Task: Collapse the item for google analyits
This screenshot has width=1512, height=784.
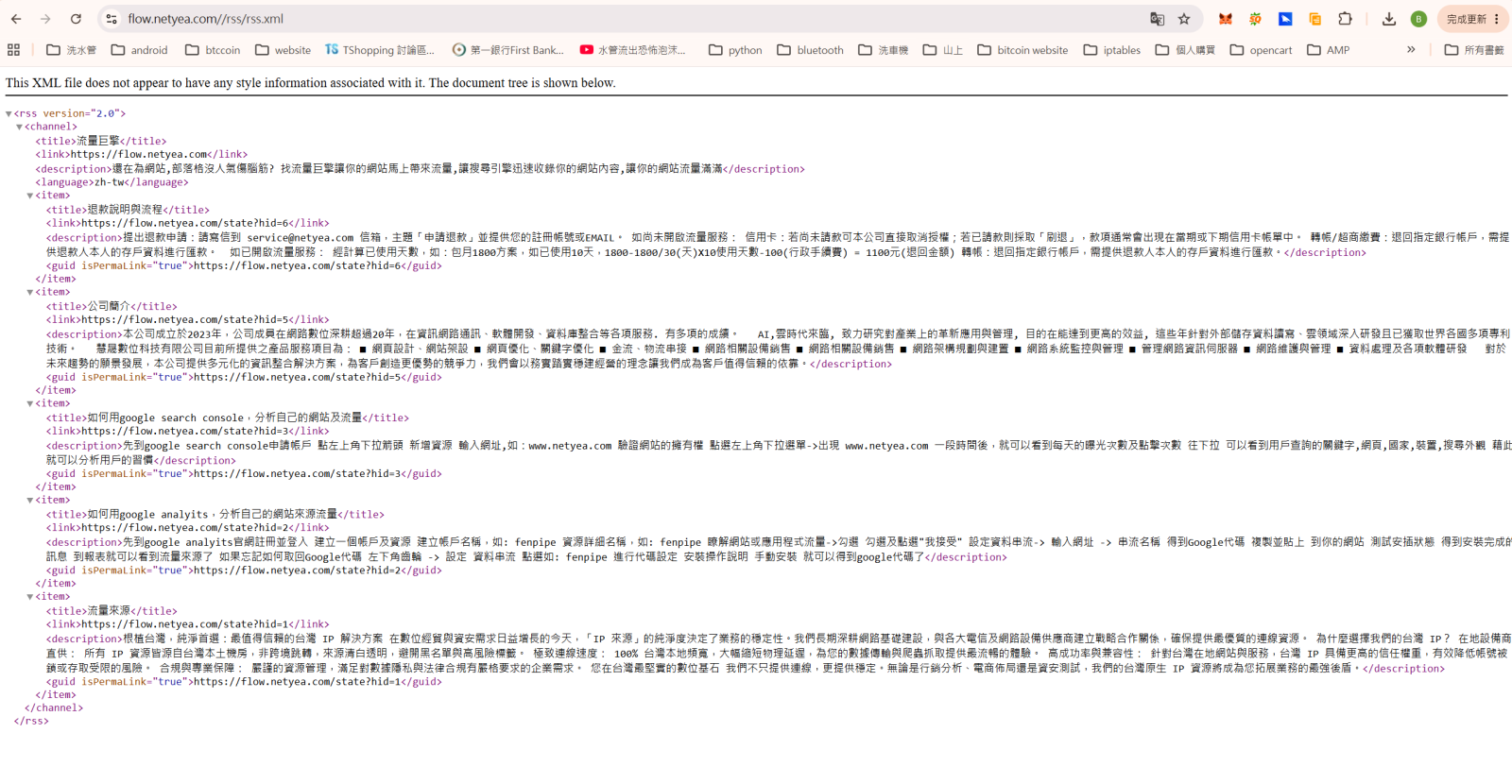Action: pyautogui.click(x=30, y=500)
